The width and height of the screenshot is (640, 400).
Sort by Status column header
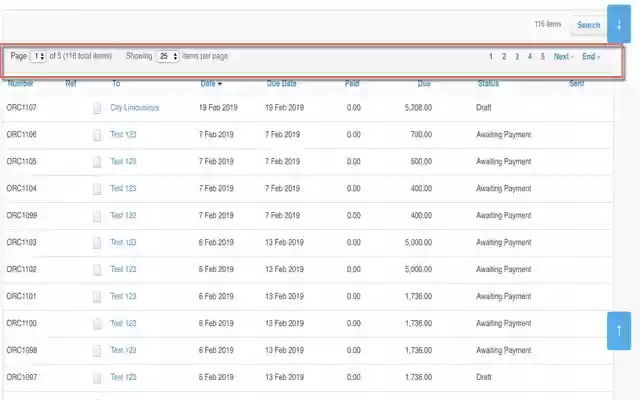click(488, 84)
